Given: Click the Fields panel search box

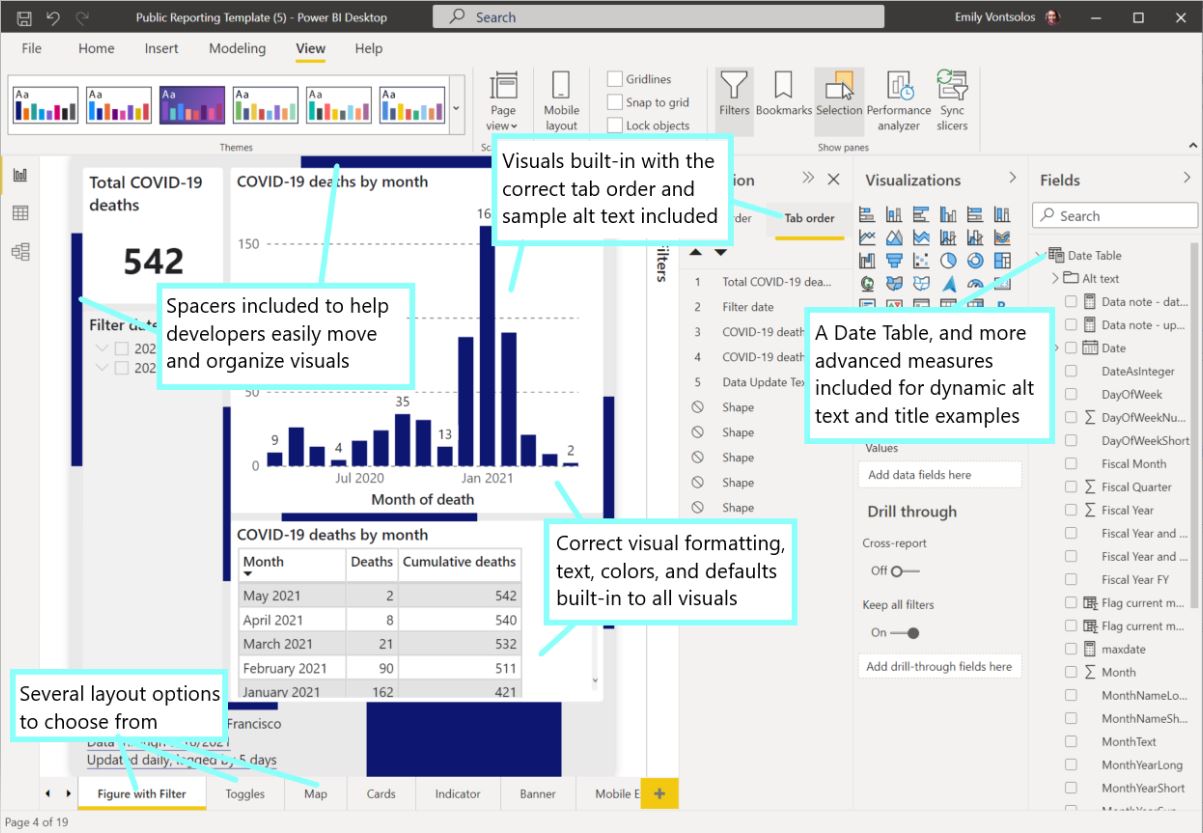Looking at the screenshot, I should tap(1114, 214).
